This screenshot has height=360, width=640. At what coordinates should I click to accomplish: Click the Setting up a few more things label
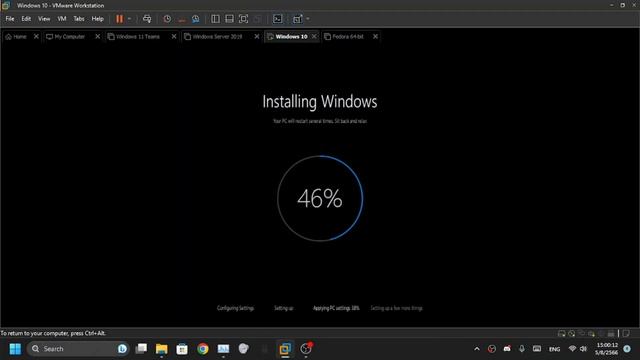pos(396,308)
